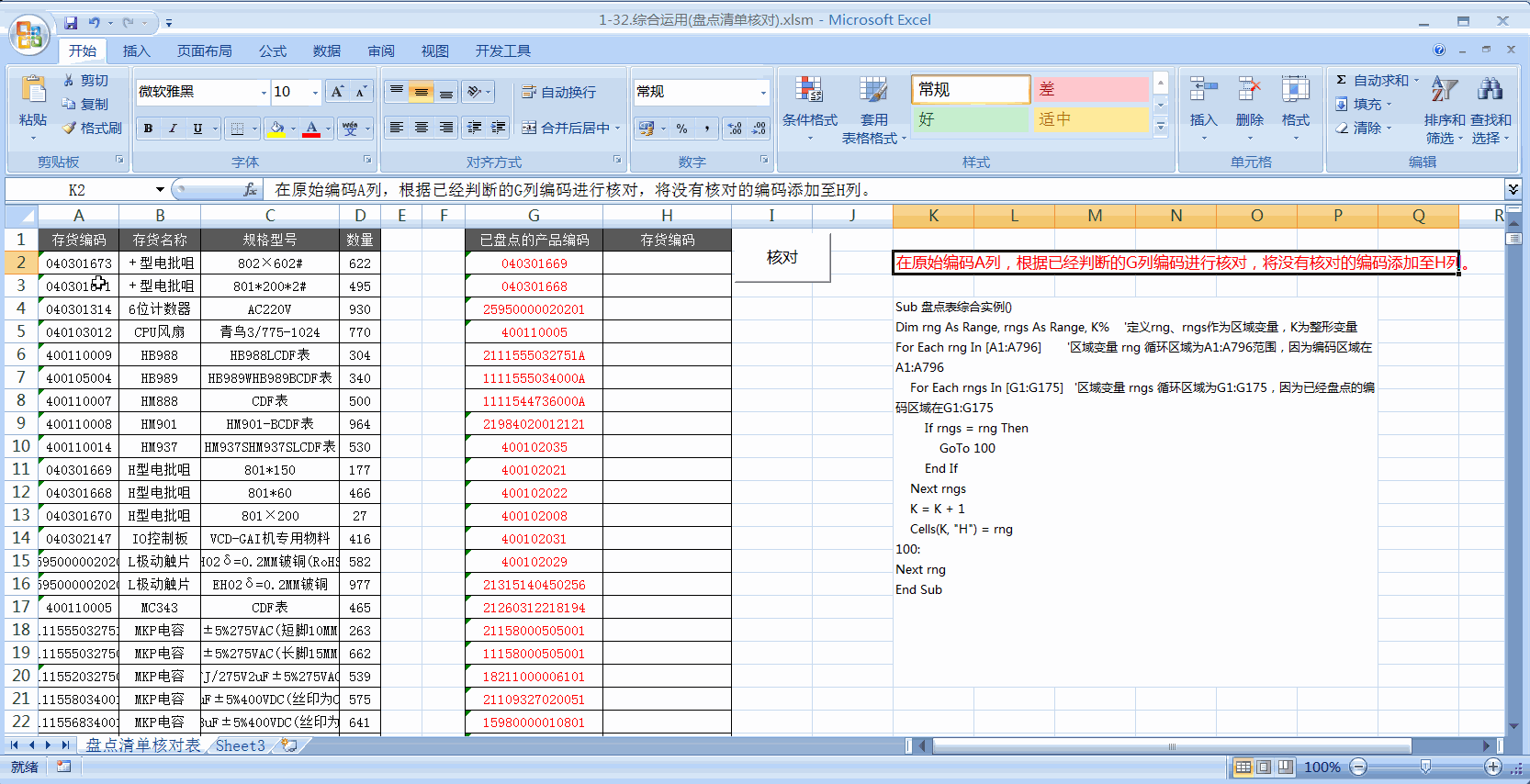This screenshot has height=784, width=1530.
Task: Open Excel help question mark
Action: pos(1439,50)
